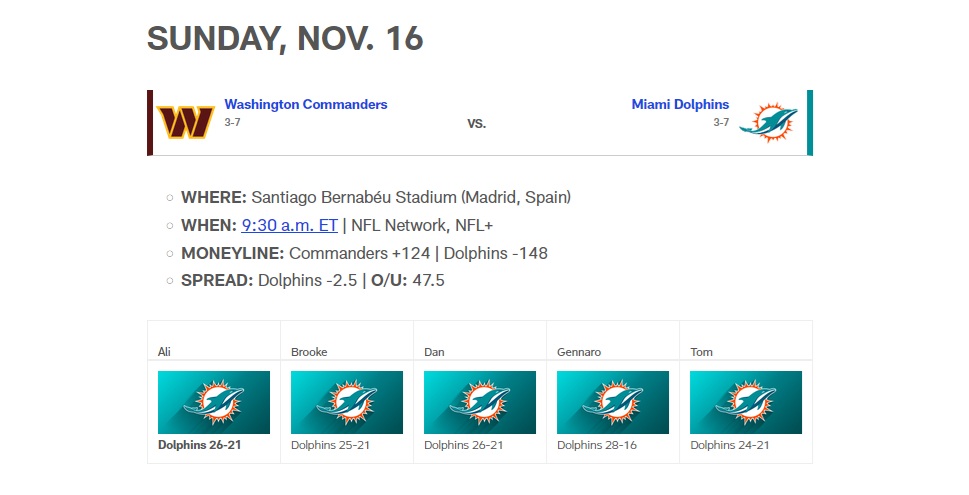
Task: Select Dan's Dolphins 26-21 score prediction
Action: 464,445
